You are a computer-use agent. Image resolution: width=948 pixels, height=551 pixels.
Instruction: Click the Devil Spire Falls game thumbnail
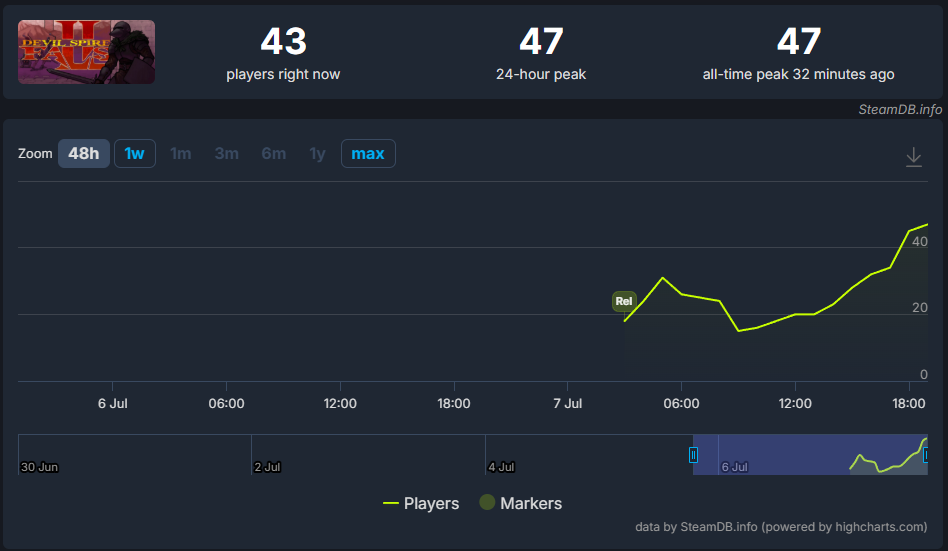[86, 52]
